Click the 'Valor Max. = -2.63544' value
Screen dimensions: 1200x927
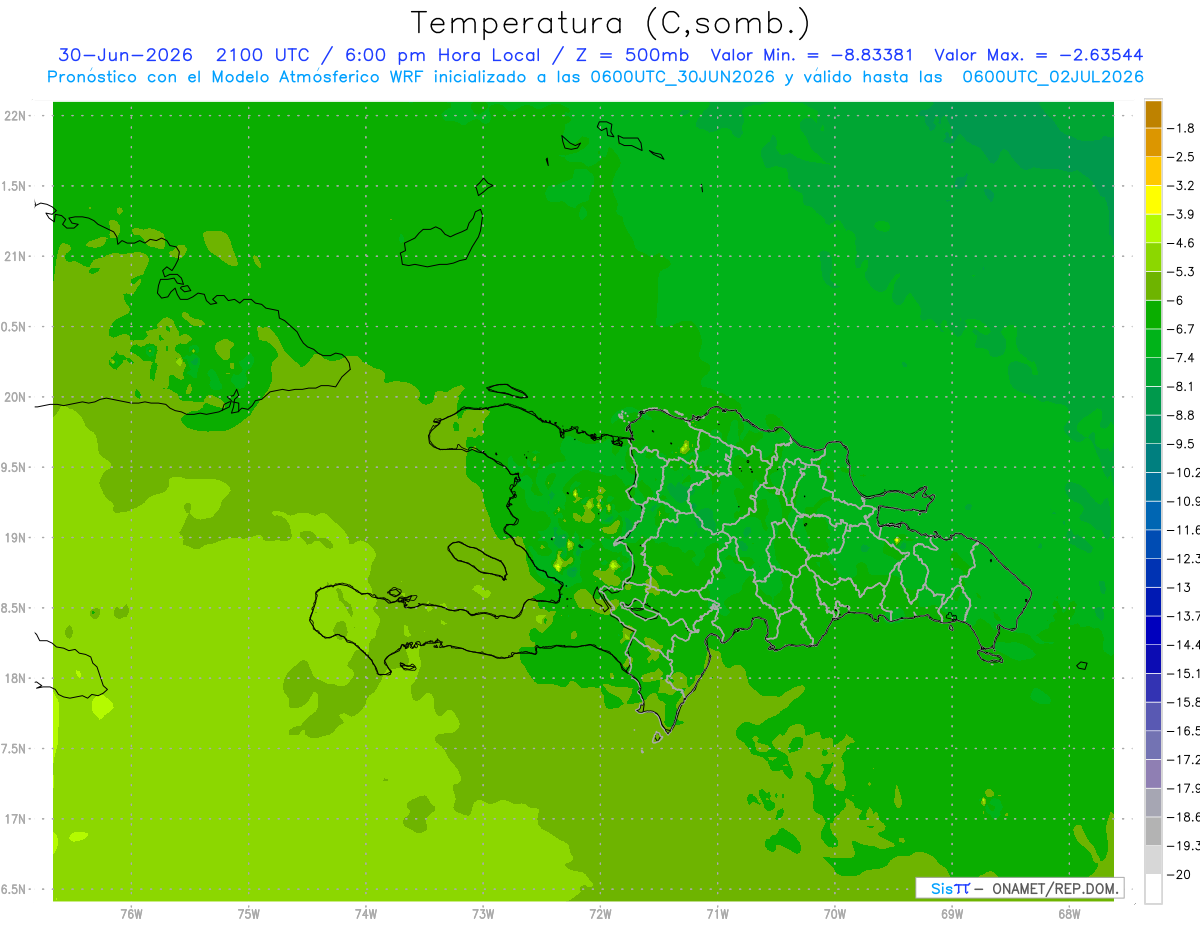[x=1038, y=55]
